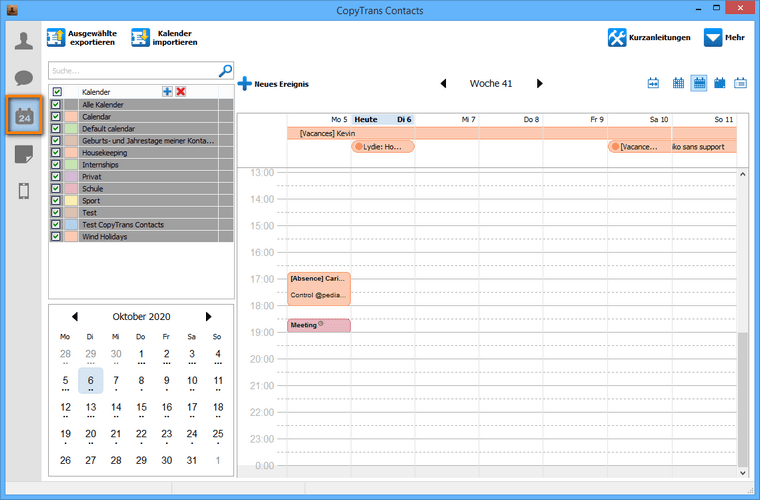Click the schedule scrollbar down arrow
760x500 pixels.
coord(743,473)
